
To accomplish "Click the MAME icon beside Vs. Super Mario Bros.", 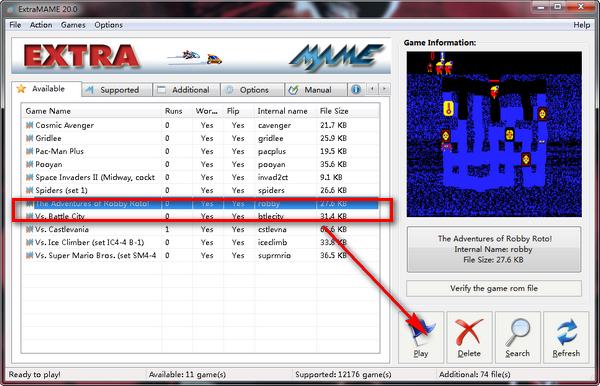I will [29, 255].
